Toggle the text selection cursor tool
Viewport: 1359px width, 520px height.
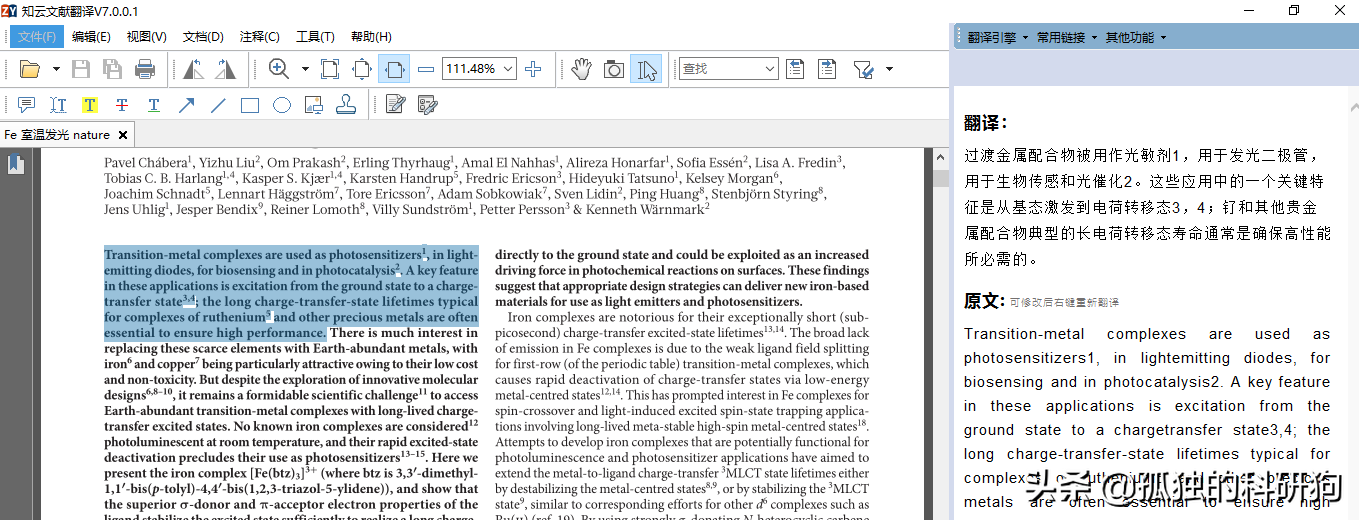(x=647, y=69)
